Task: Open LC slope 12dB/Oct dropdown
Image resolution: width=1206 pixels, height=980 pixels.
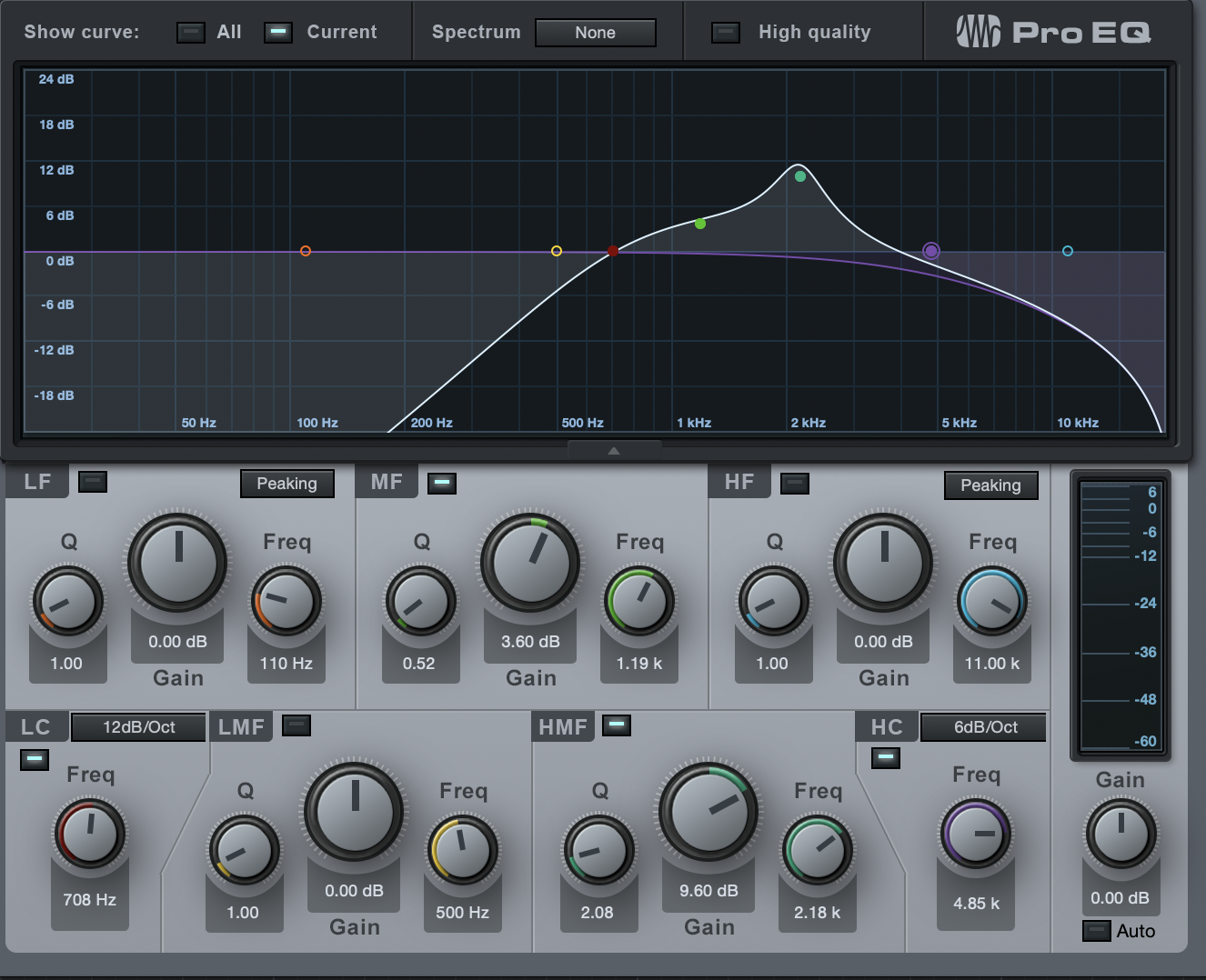Action: click(x=138, y=727)
